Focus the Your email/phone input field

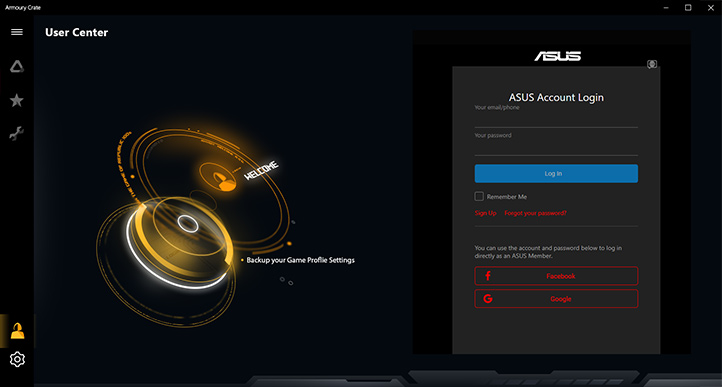(x=556, y=120)
